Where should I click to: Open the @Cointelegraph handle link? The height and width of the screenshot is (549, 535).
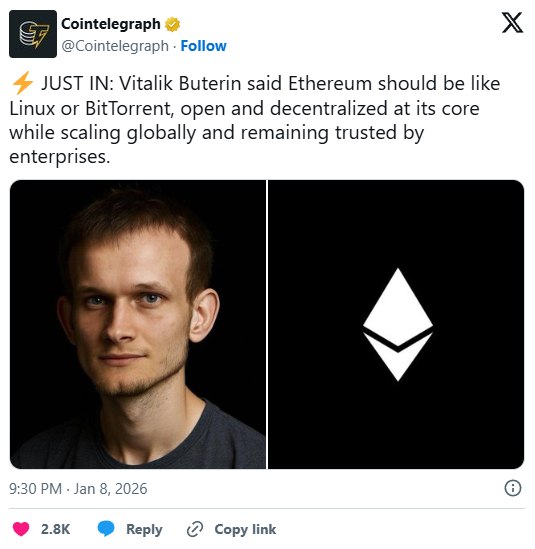(x=115, y=46)
